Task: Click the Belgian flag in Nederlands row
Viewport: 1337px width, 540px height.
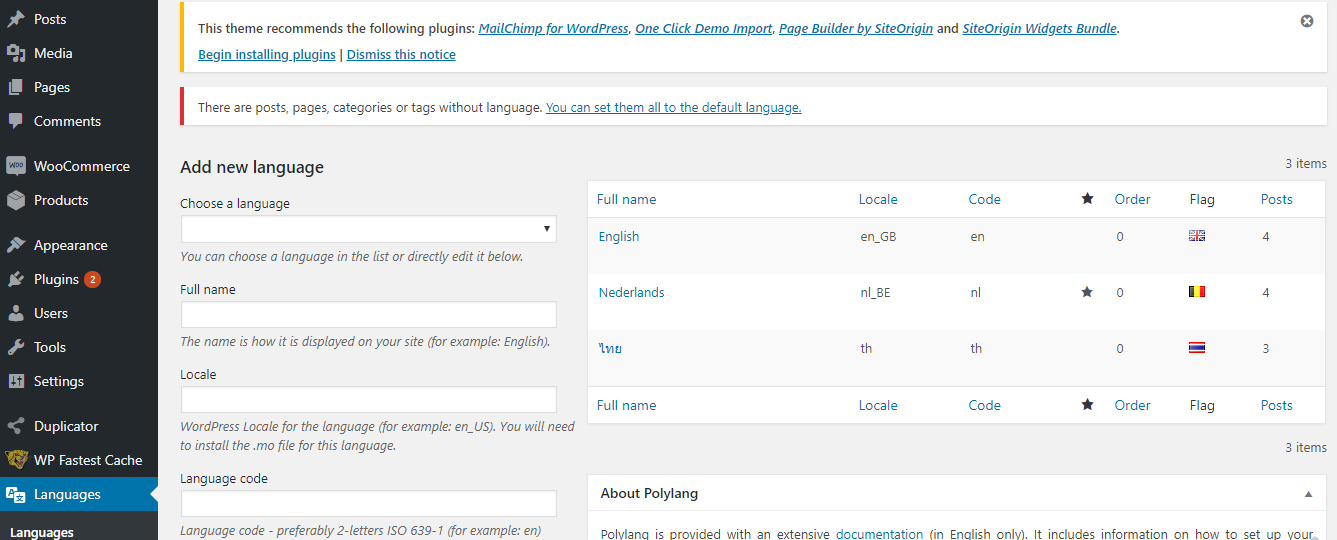Action: pos(1197,292)
